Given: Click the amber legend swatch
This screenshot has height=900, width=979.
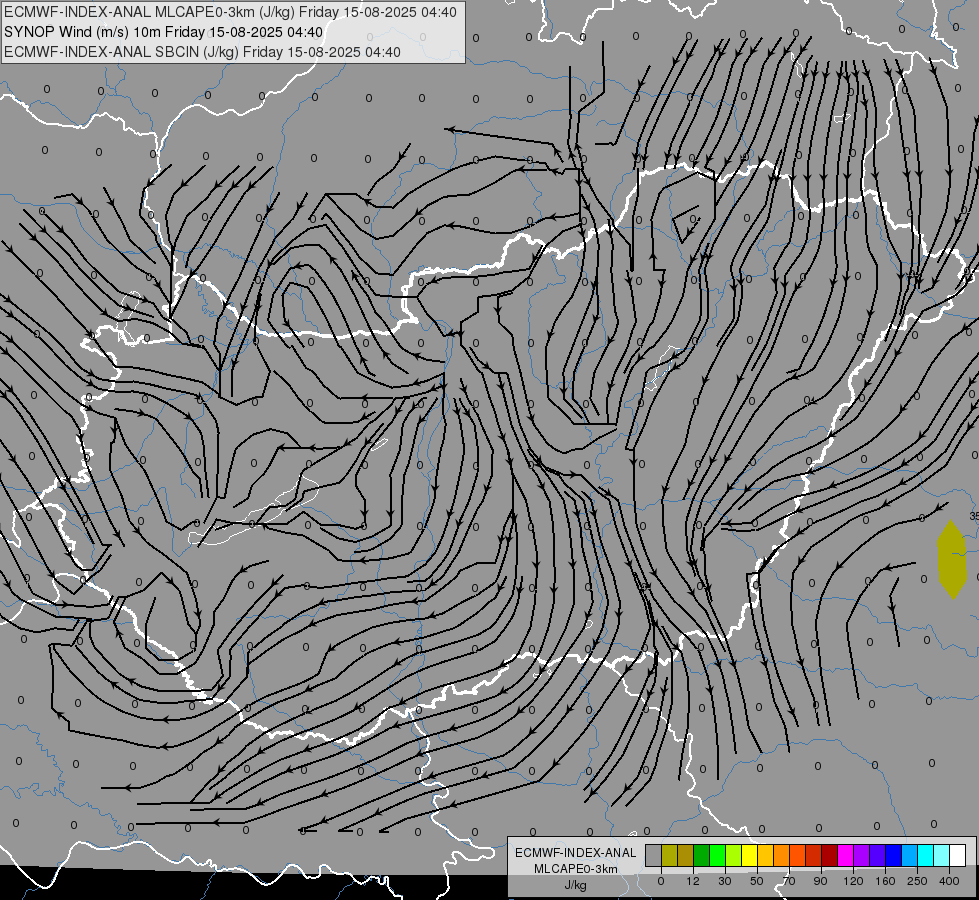Looking at the screenshot, I should 765,855.
